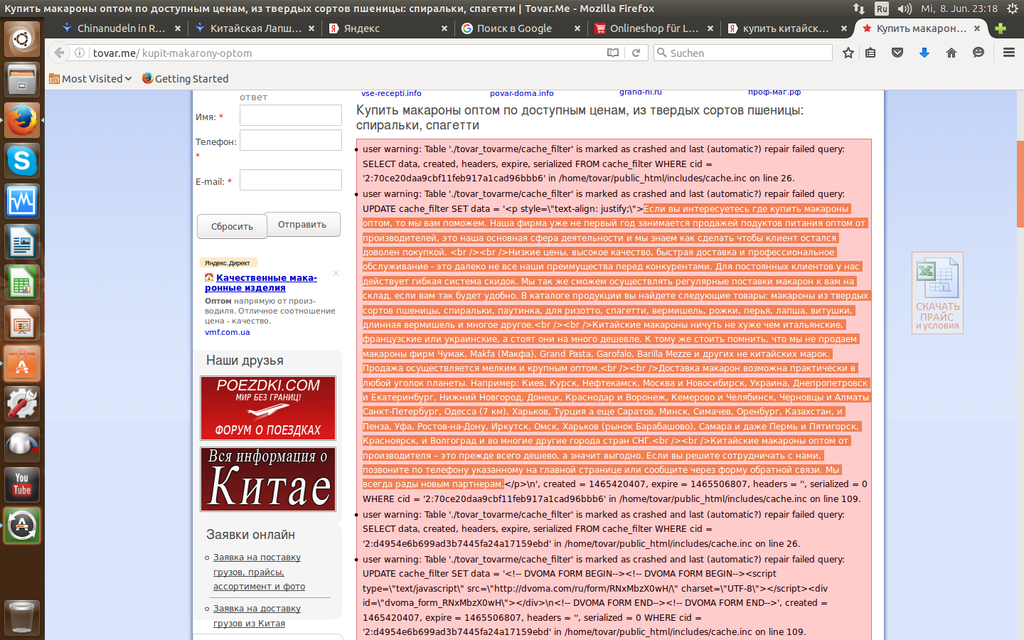Open system session gear menu

coord(1012,8)
